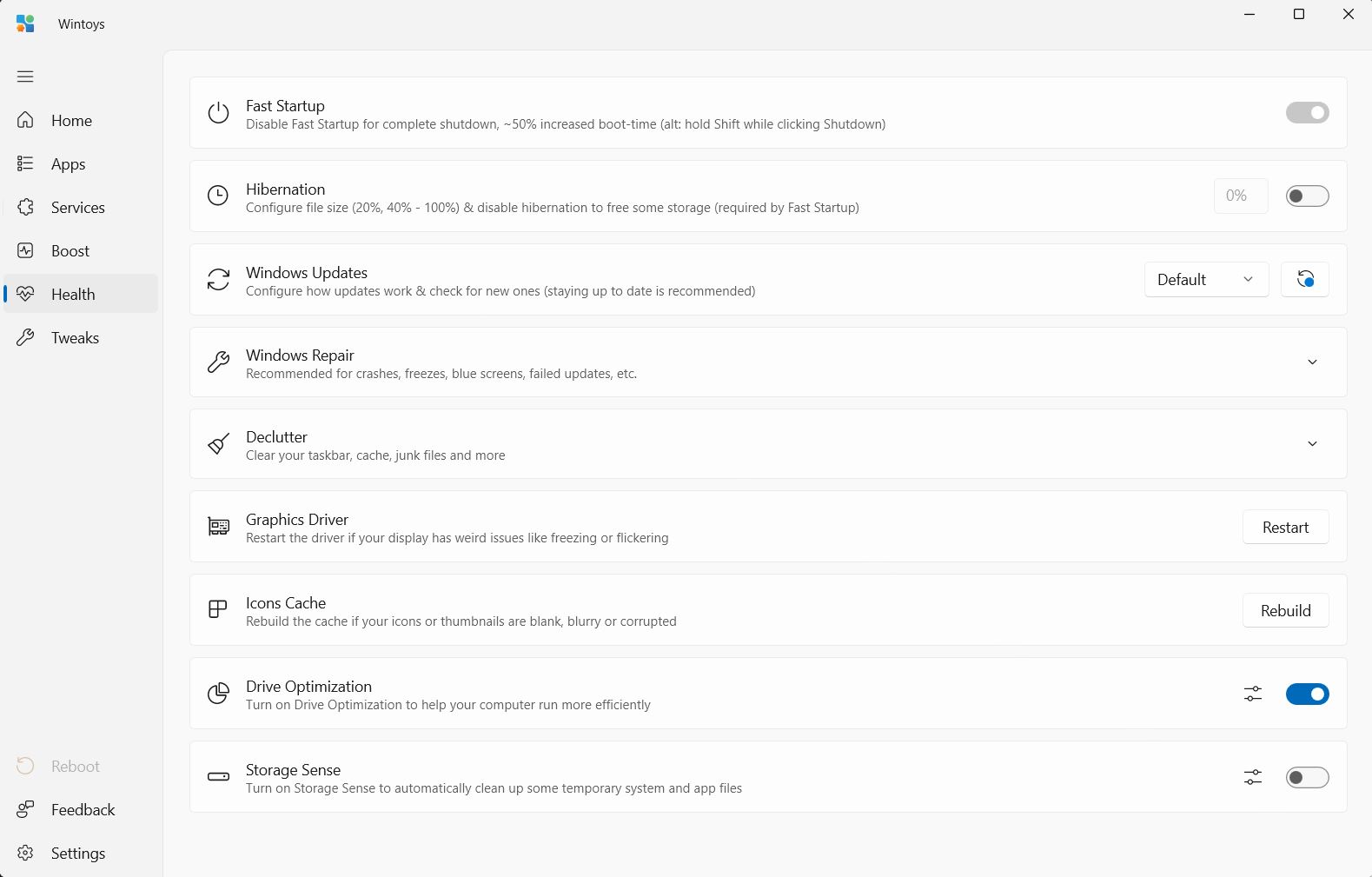This screenshot has height=877, width=1372.
Task: Turn off the Drive Optimization toggle
Action: point(1307,694)
